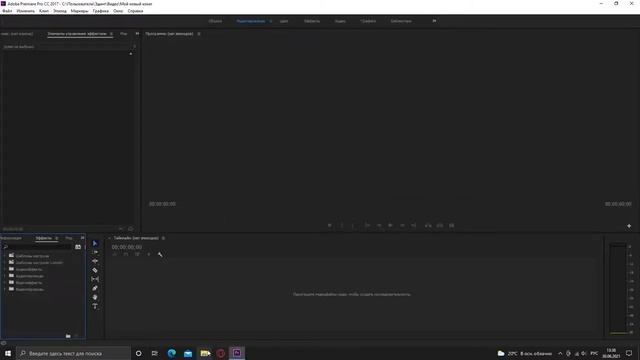
Task: Click Mark In in Program monitor
Action: (342, 225)
